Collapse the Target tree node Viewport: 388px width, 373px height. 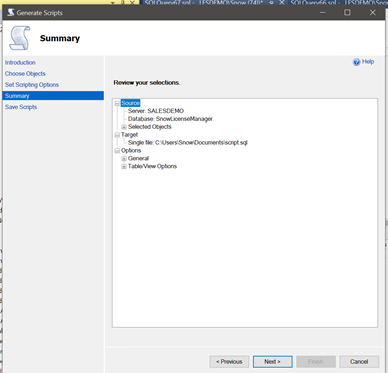(117, 135)
